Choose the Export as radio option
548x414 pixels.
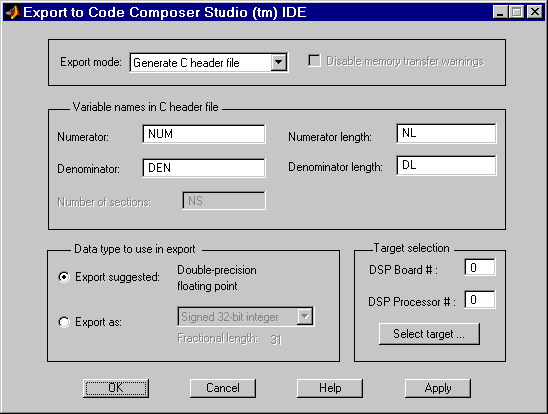(x=64, y=322)
